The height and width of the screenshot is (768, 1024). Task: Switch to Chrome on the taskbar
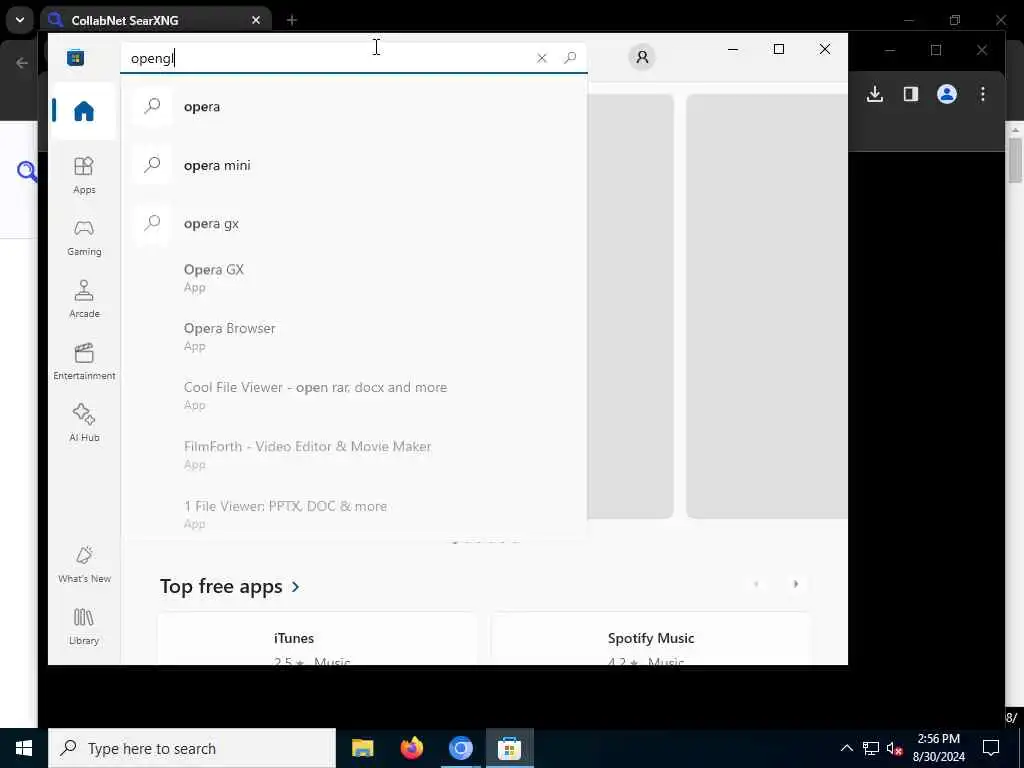pyautogui.click(x=460, y=748)
